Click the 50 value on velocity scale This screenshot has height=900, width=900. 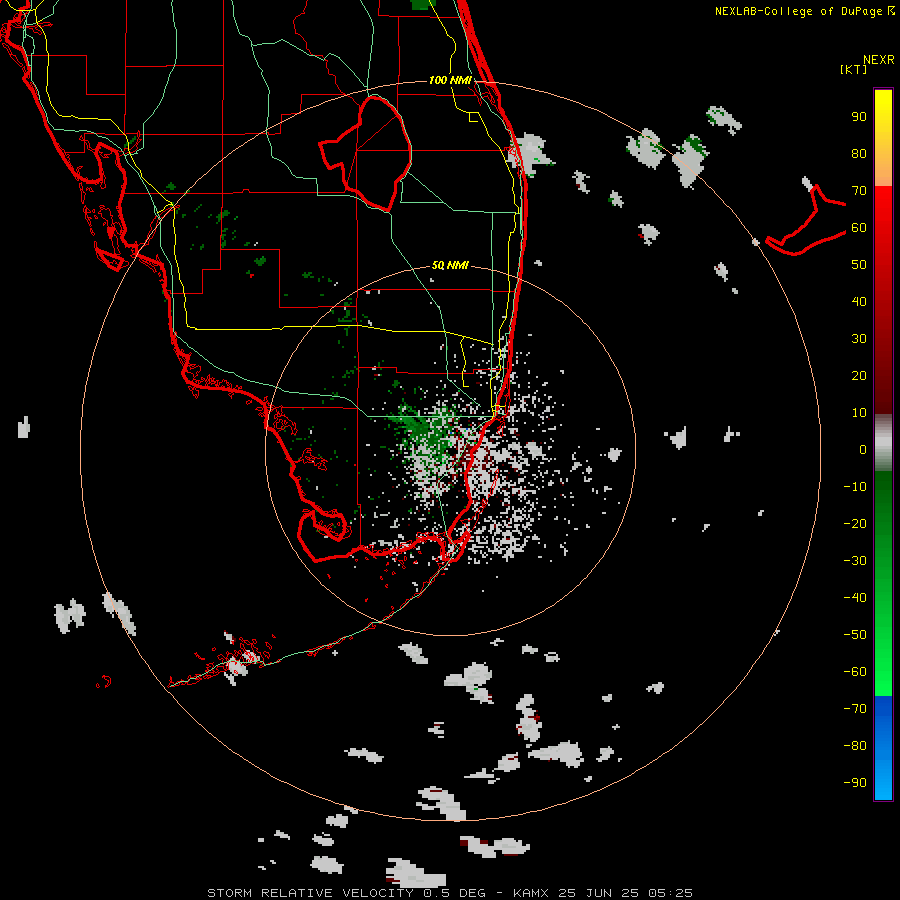click(859, 265)
